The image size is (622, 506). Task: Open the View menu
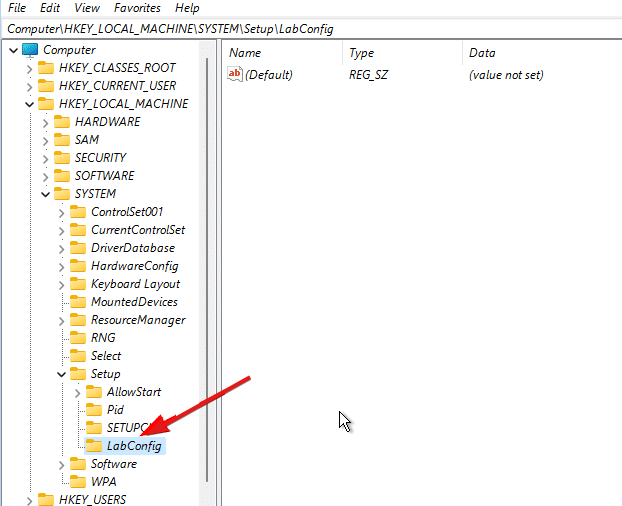87,8
